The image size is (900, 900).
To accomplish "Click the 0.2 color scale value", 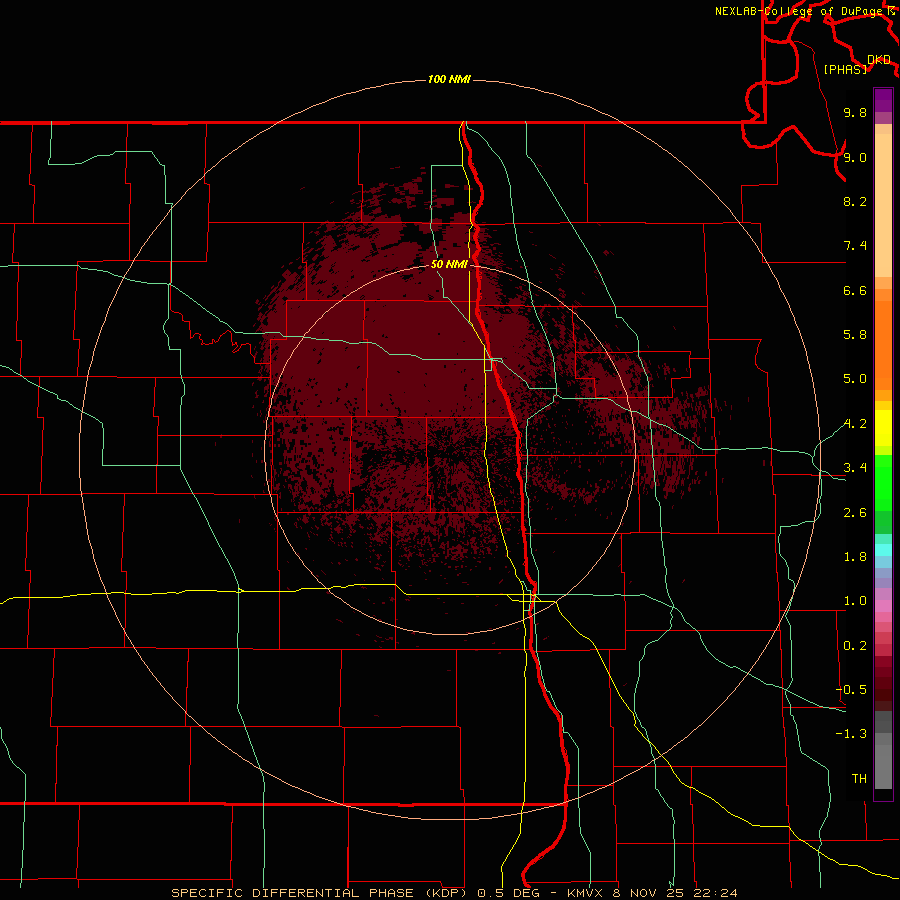I will 855,646.
